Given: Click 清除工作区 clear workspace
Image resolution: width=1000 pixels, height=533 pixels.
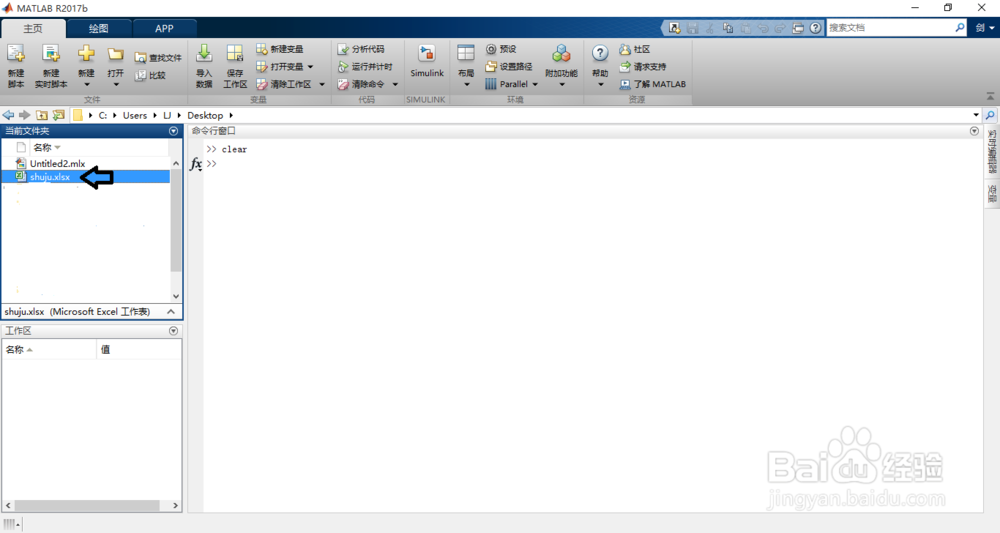Looking at the screenshot, I should pyautogui.click(x=284, y=84).
